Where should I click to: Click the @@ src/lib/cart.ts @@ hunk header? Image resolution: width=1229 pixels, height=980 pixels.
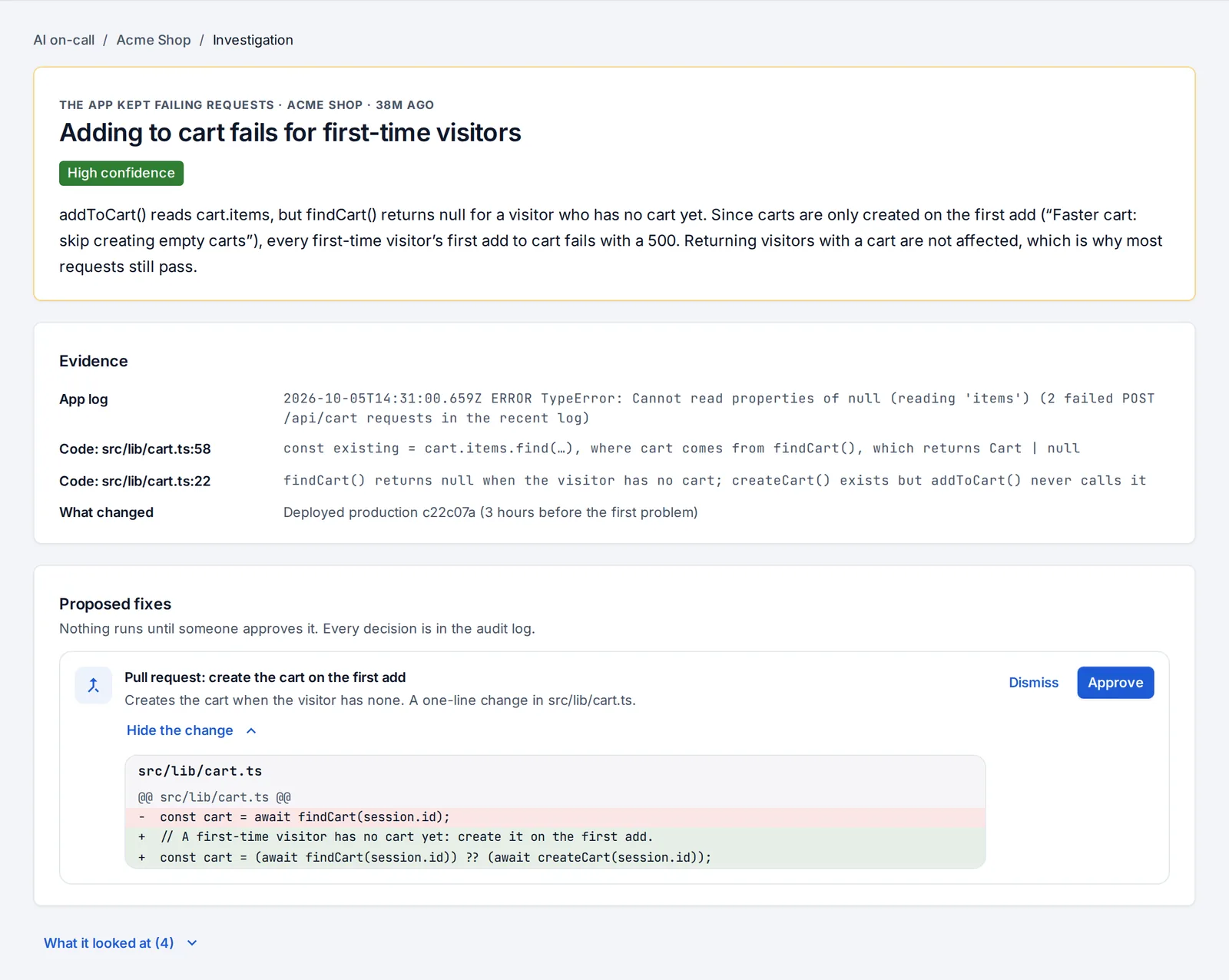point(214,797)
